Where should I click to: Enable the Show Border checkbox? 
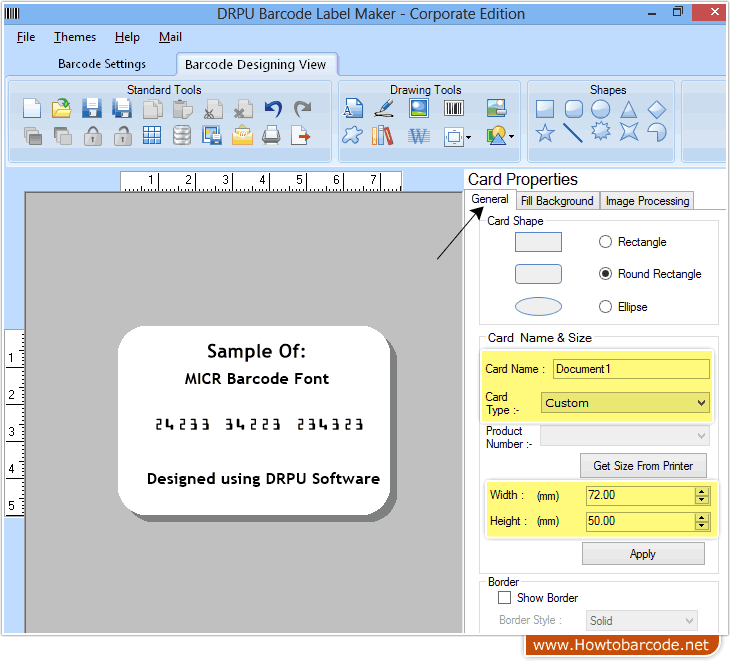tap(504, 597)
